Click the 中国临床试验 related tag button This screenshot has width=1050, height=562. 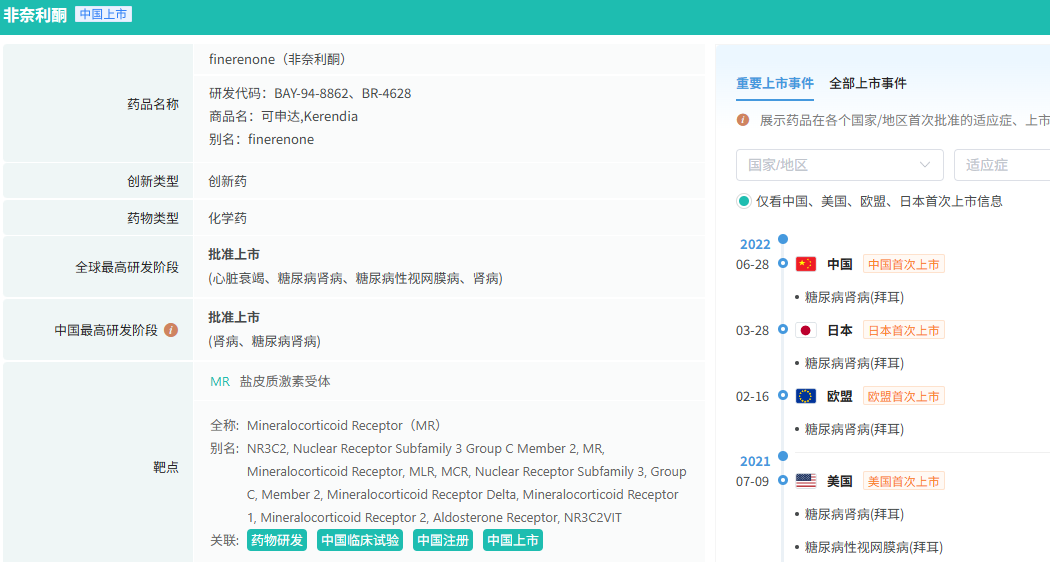point(360,541)
